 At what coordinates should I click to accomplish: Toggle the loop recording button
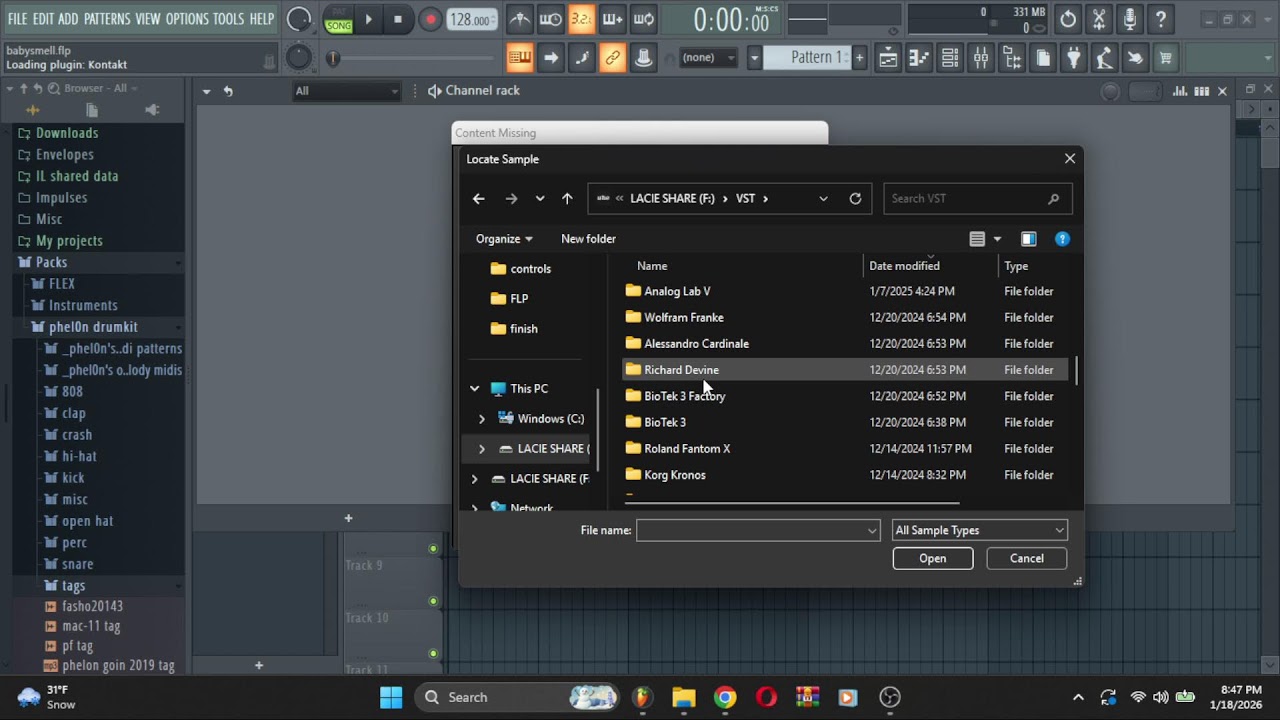[x=644, y=19]
